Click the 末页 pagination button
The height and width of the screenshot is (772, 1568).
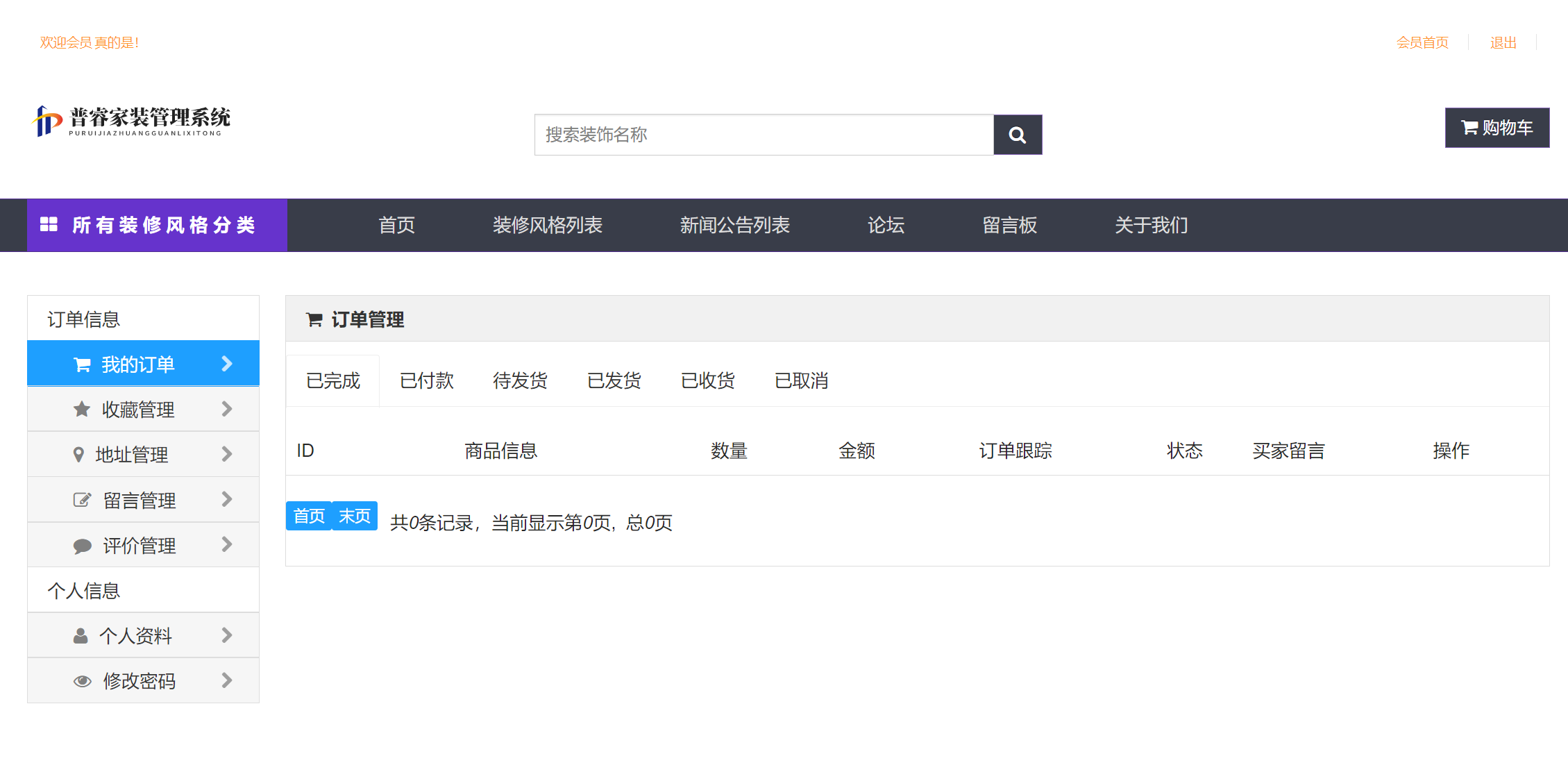pyautogui.click(x=354, y=516)
